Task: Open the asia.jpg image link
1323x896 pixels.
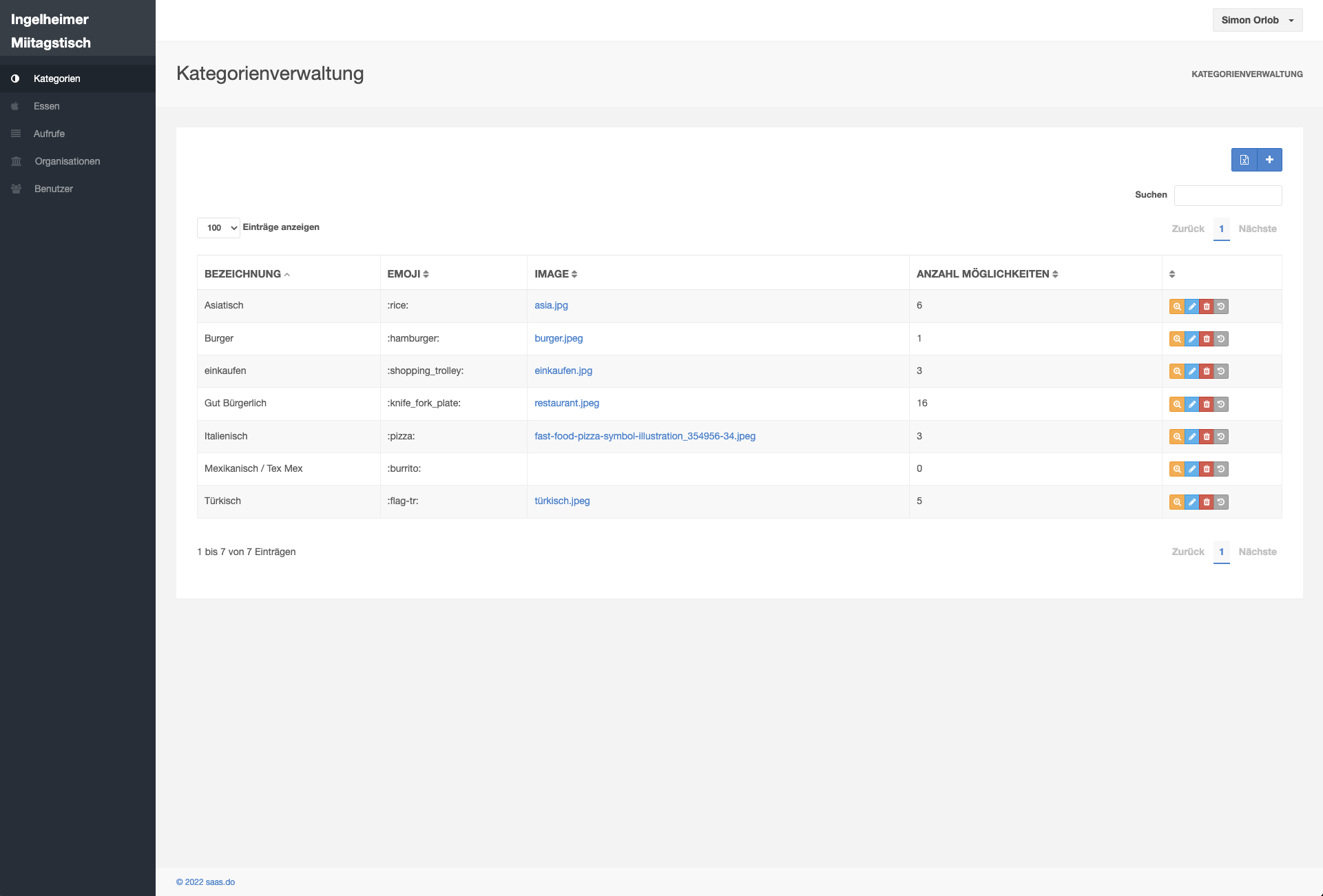Action: [551, 305]
